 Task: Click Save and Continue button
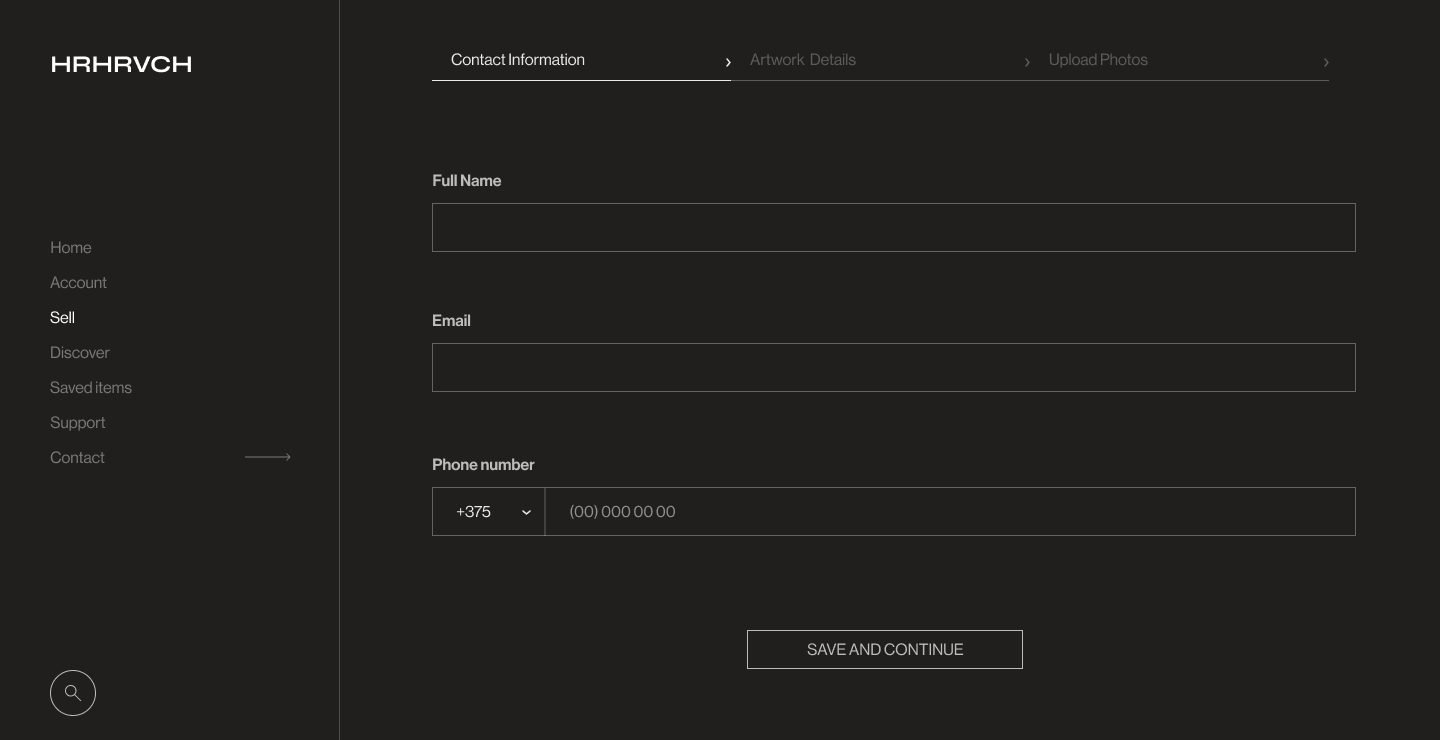[x=885, y=650]
